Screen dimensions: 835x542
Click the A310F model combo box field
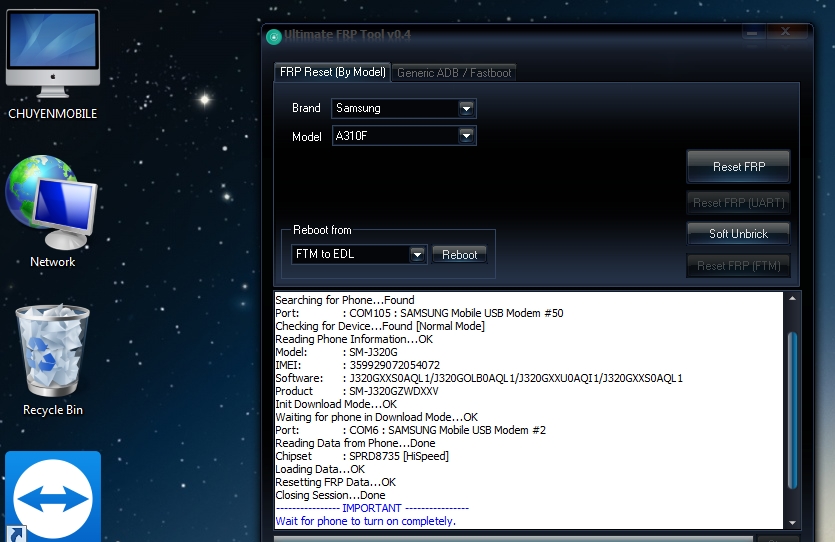[404, 136]
